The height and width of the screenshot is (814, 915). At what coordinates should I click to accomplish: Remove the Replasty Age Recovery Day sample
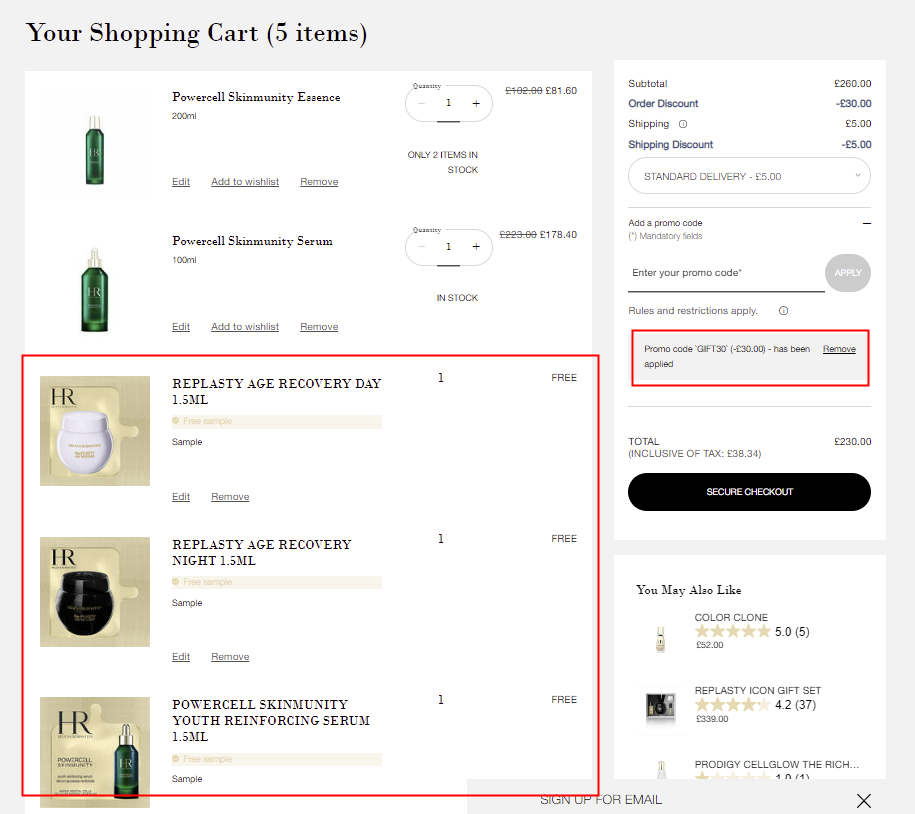[230, 497]
